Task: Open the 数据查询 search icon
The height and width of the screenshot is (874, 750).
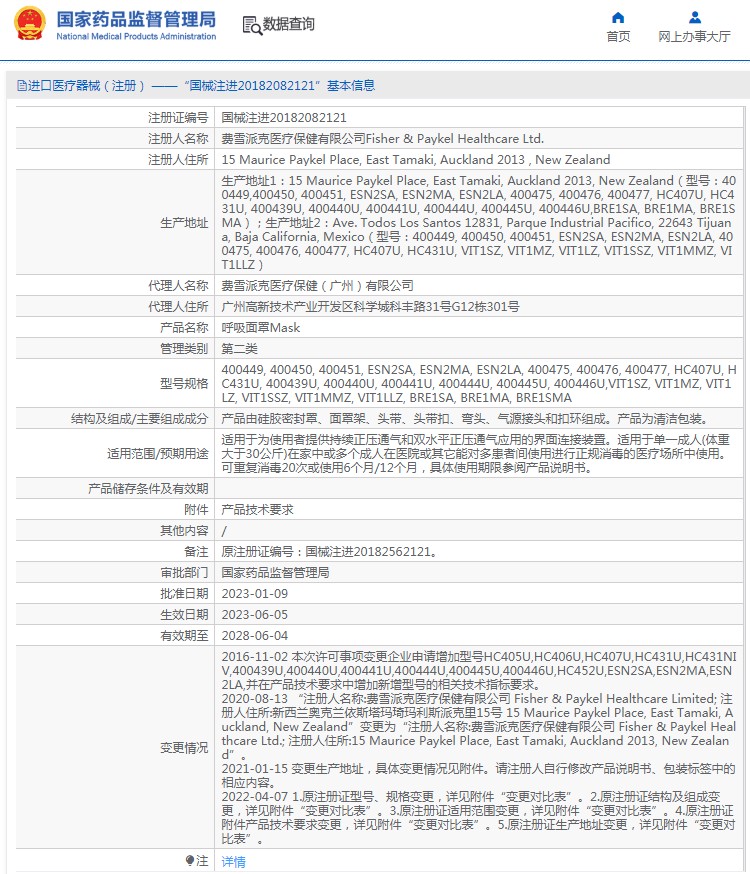Action: [252, 26]
